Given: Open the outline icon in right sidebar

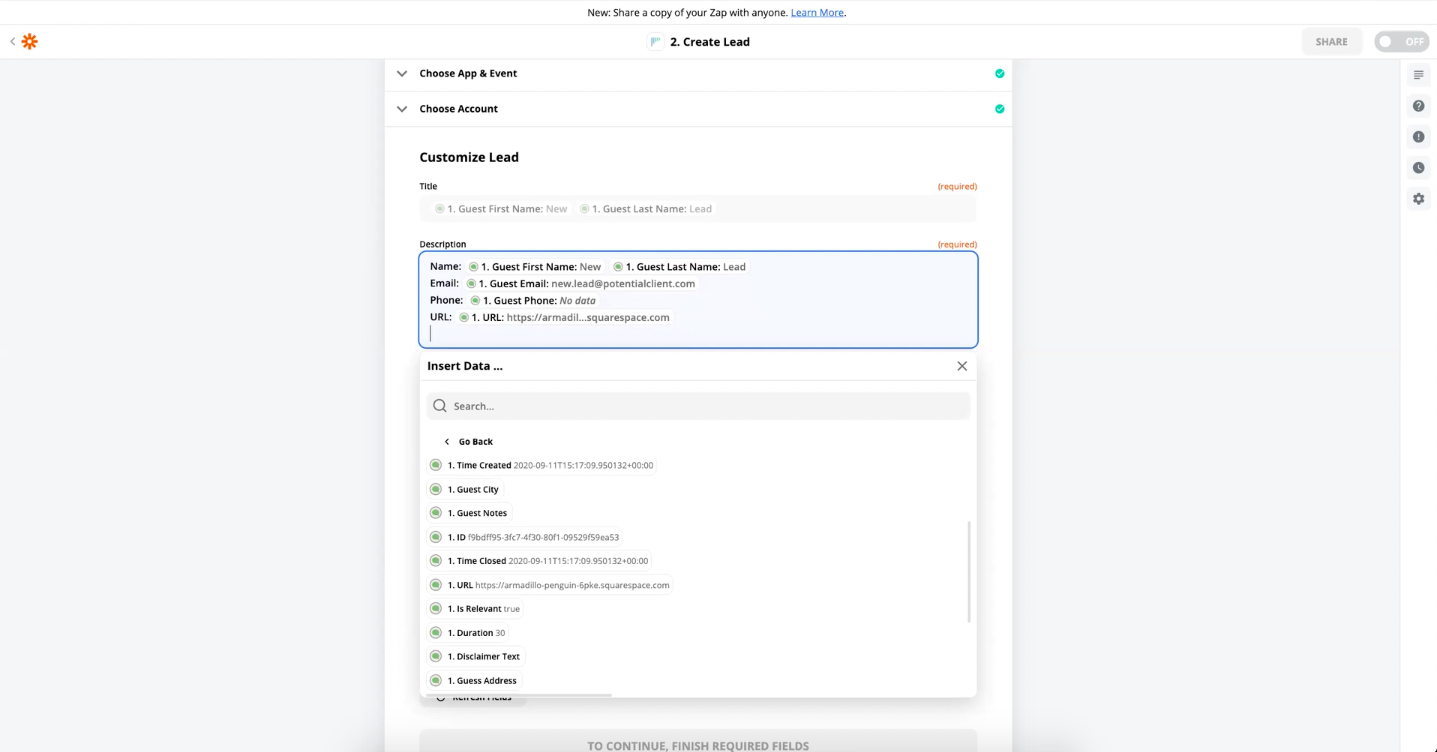Looking at the screenshot, I should click(1418, 75).
